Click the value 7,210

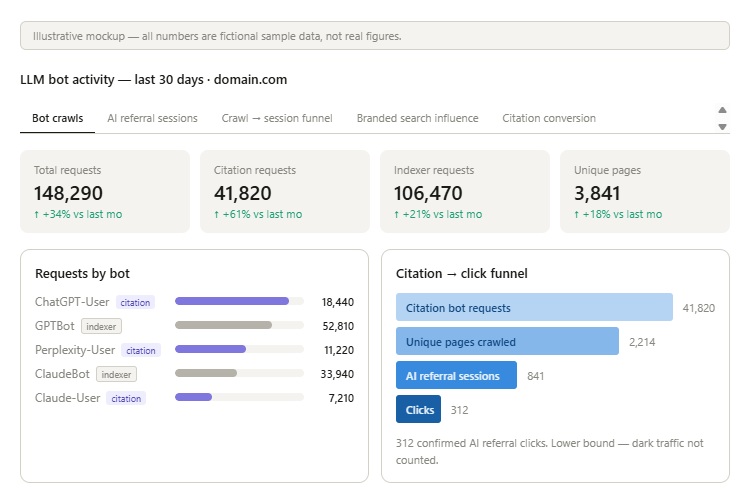341,398
